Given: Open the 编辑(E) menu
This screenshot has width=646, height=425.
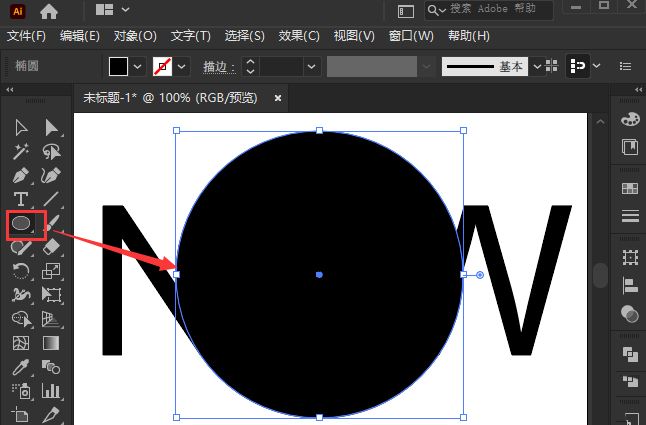Looking at the screenshot, I should (x=80, y=36).
